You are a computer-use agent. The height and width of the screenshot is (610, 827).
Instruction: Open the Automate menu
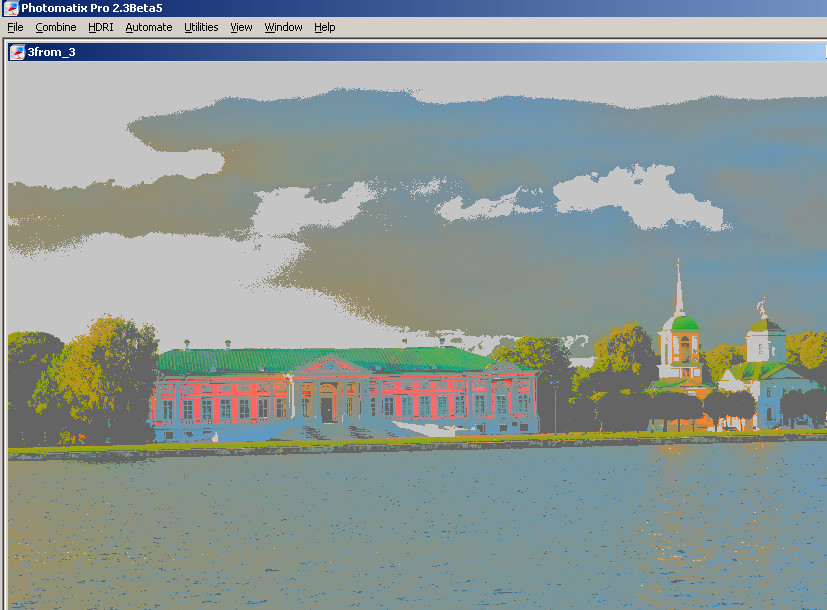[x=149, y=27]
